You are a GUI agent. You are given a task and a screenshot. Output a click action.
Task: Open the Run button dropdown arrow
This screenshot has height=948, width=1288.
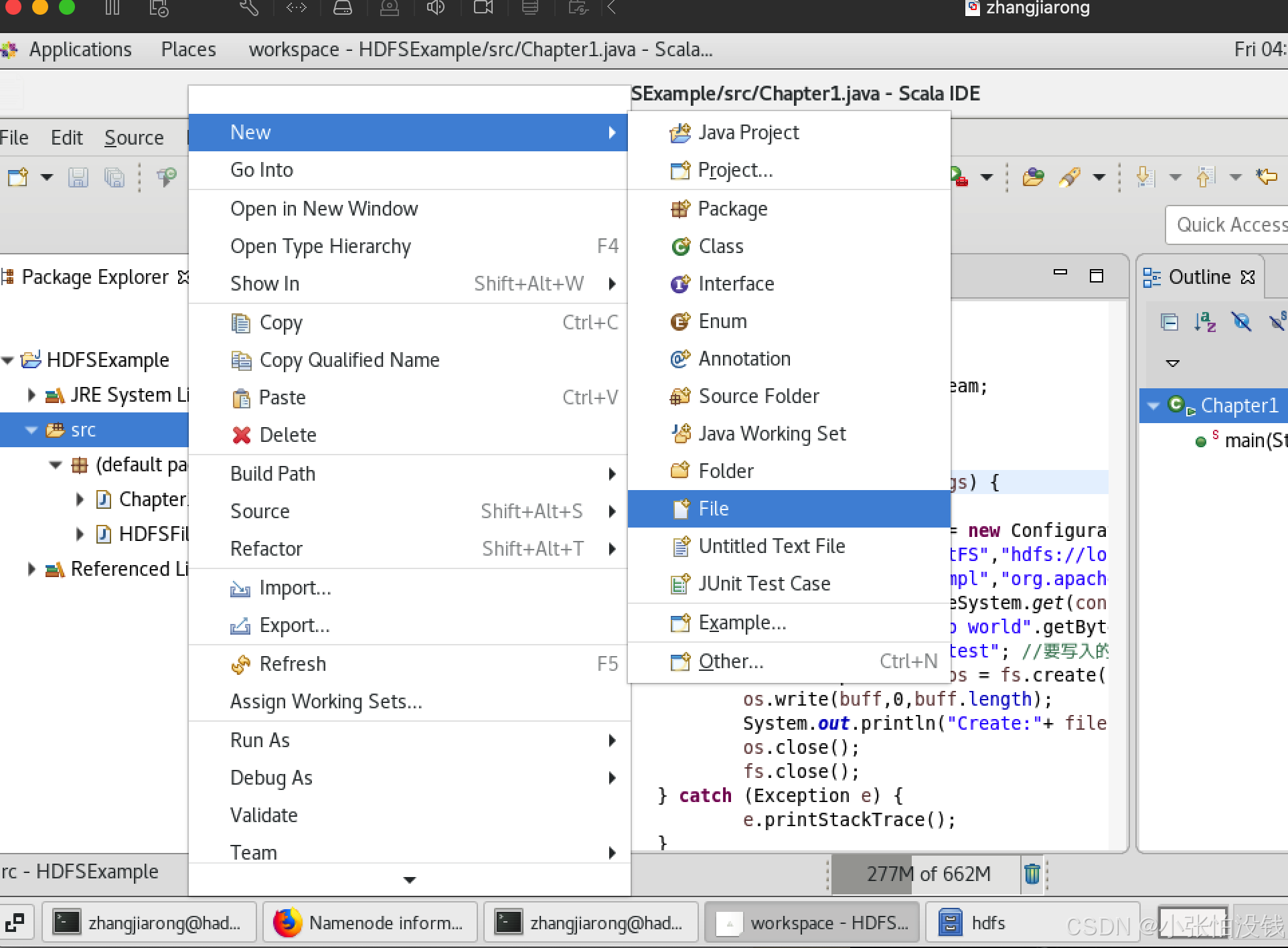click(985, 177)
